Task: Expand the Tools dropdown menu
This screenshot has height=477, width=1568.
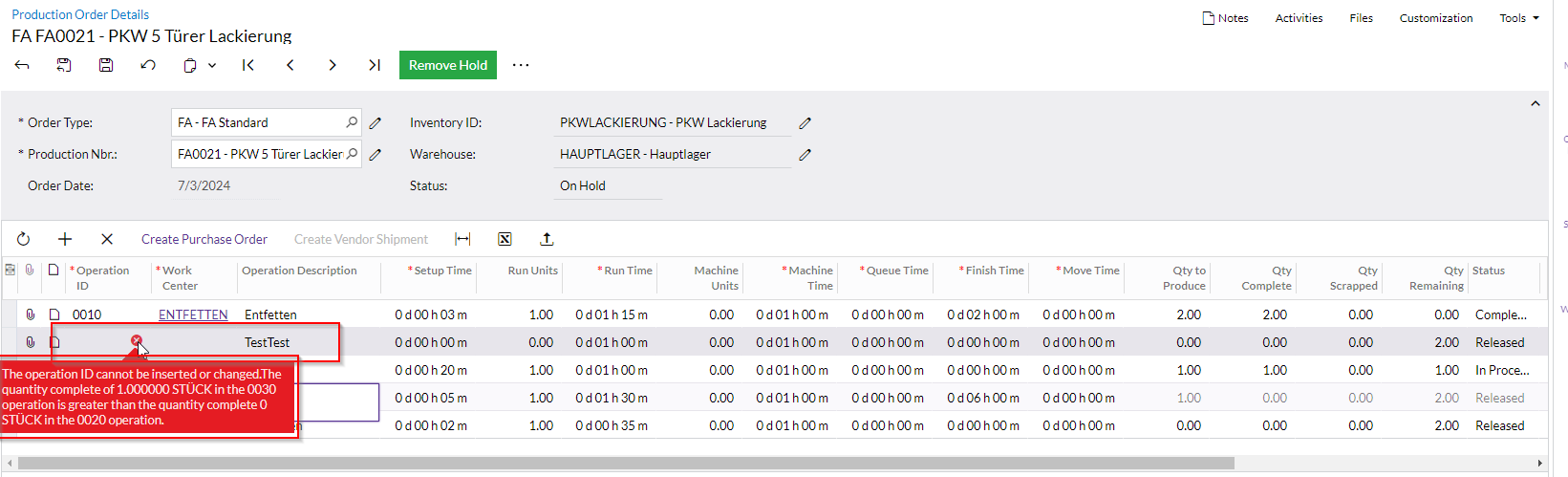Action: point(1519,18)
